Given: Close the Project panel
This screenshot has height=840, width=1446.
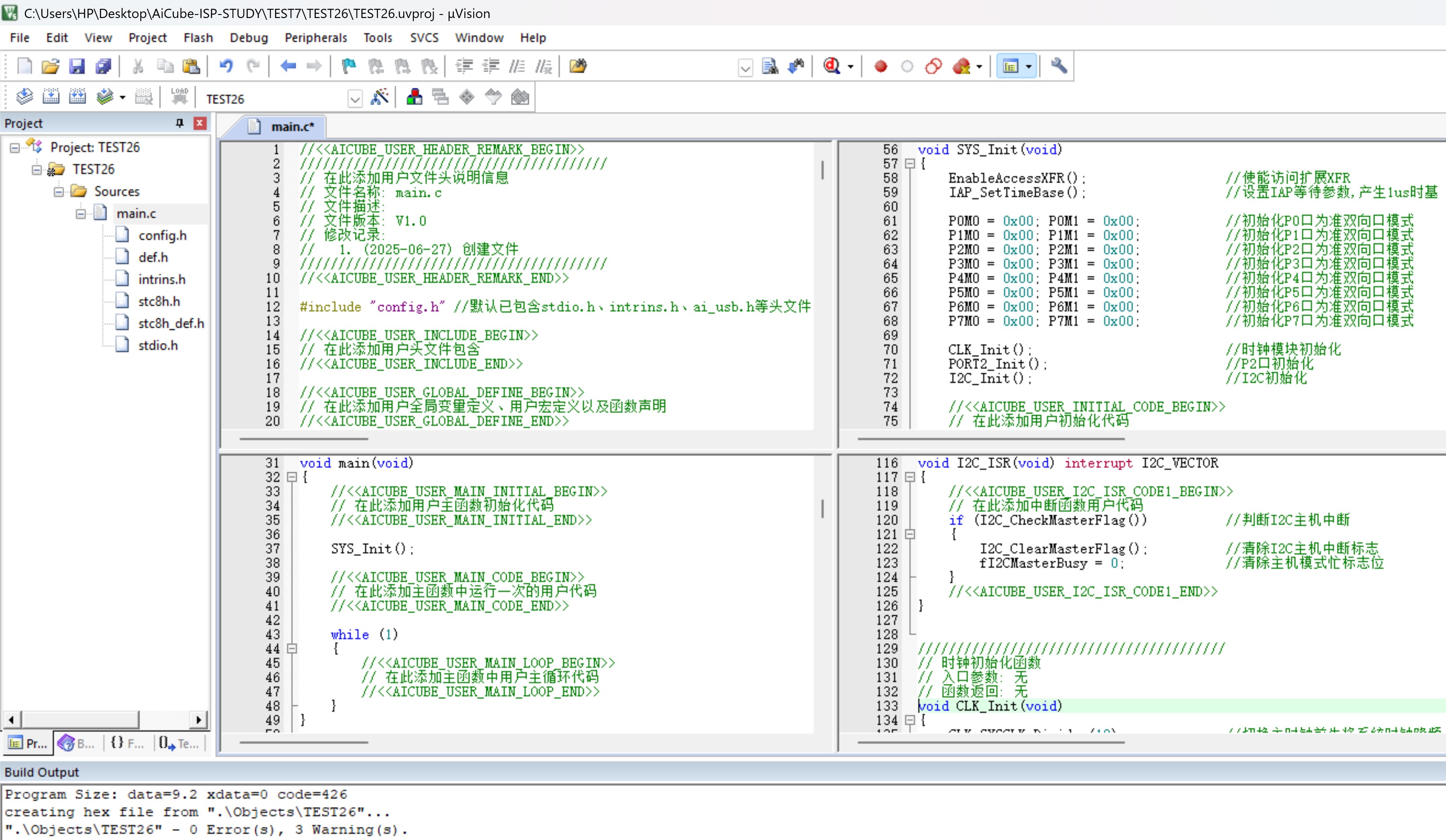Looking at the screenshot, I should (200, 123).
